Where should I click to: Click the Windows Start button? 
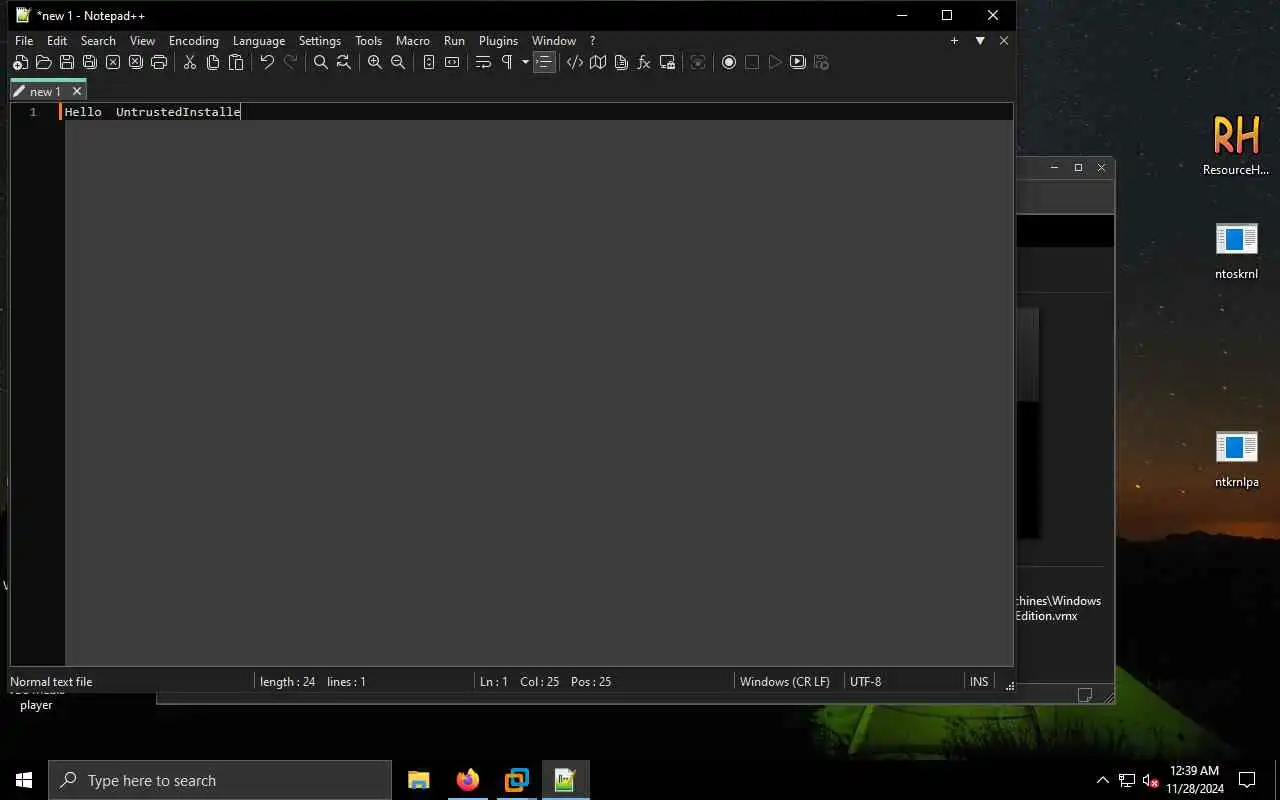point(24,780)
